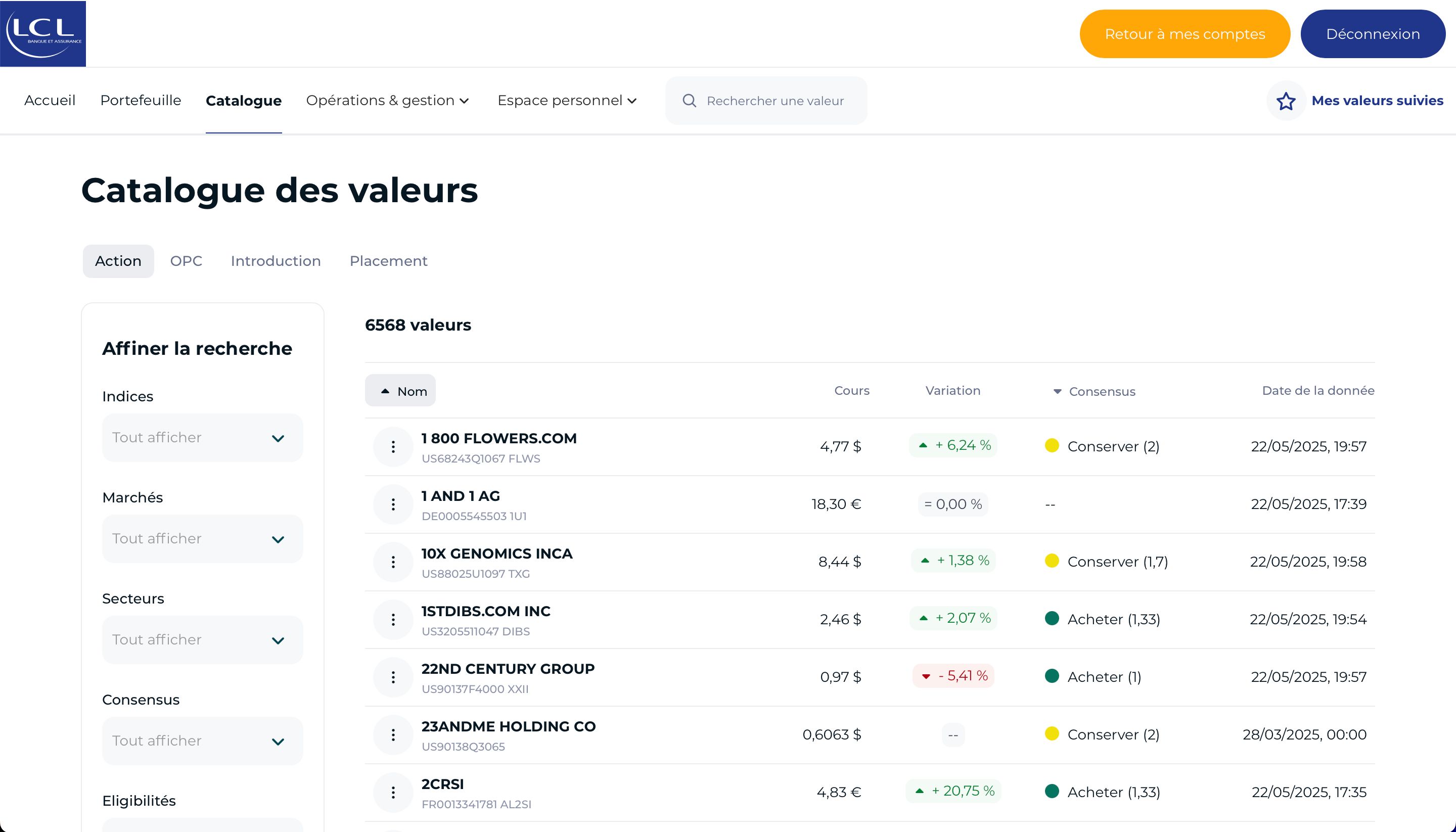Click the down arrow in -5,41 % badge

pyautogui.click(x=926, y=677)
